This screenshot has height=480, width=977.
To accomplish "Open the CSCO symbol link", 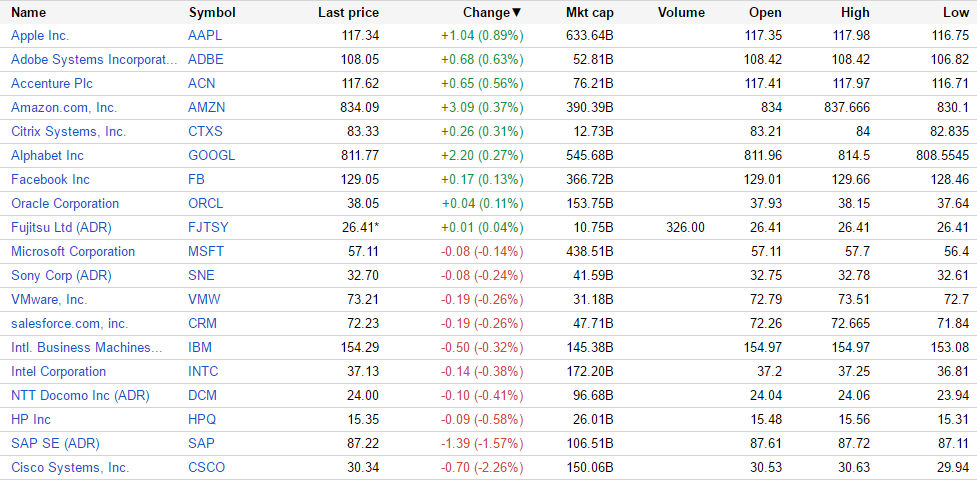I will pos(207,467).
